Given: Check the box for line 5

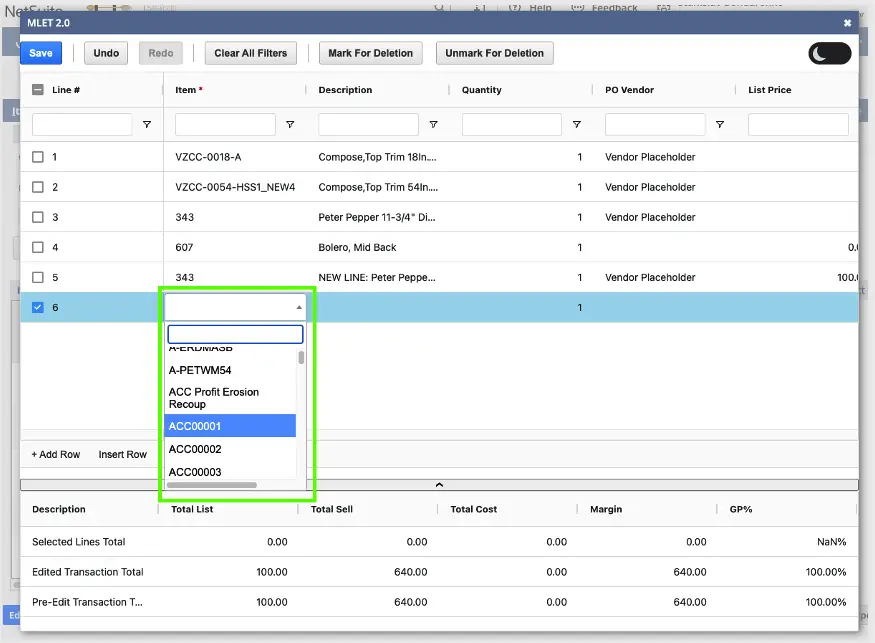Looking at the screenshot, I should point(38,277).
